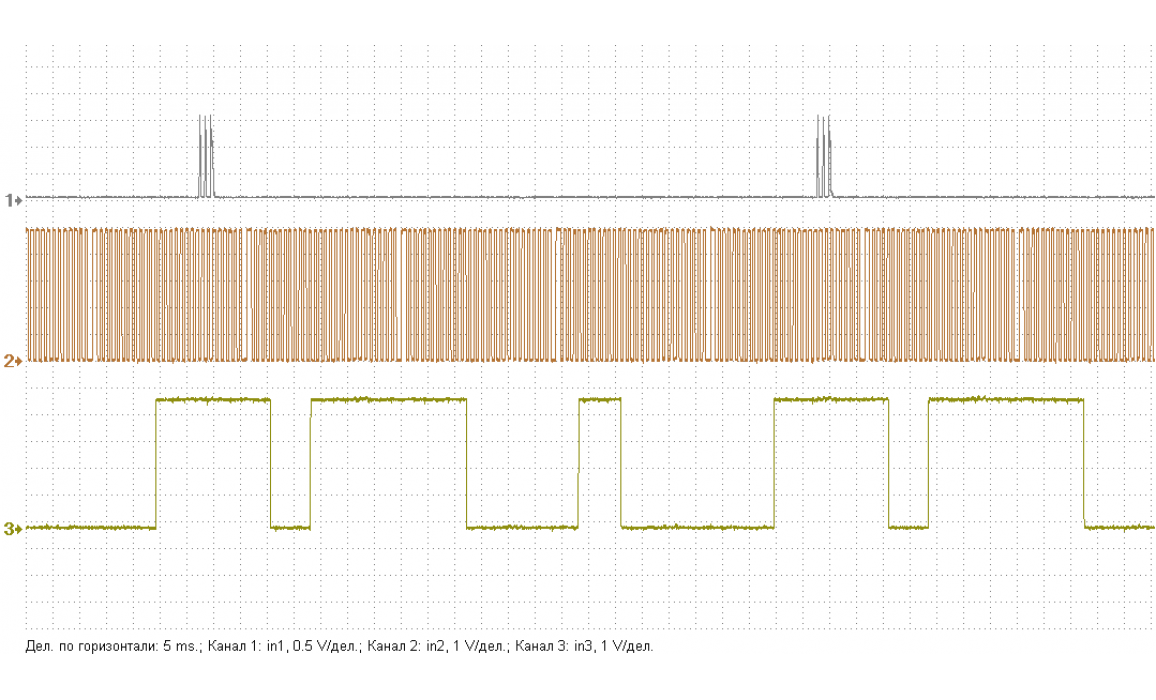Click the short low gap between first two channel 3 pulses

tap(291, 526)
